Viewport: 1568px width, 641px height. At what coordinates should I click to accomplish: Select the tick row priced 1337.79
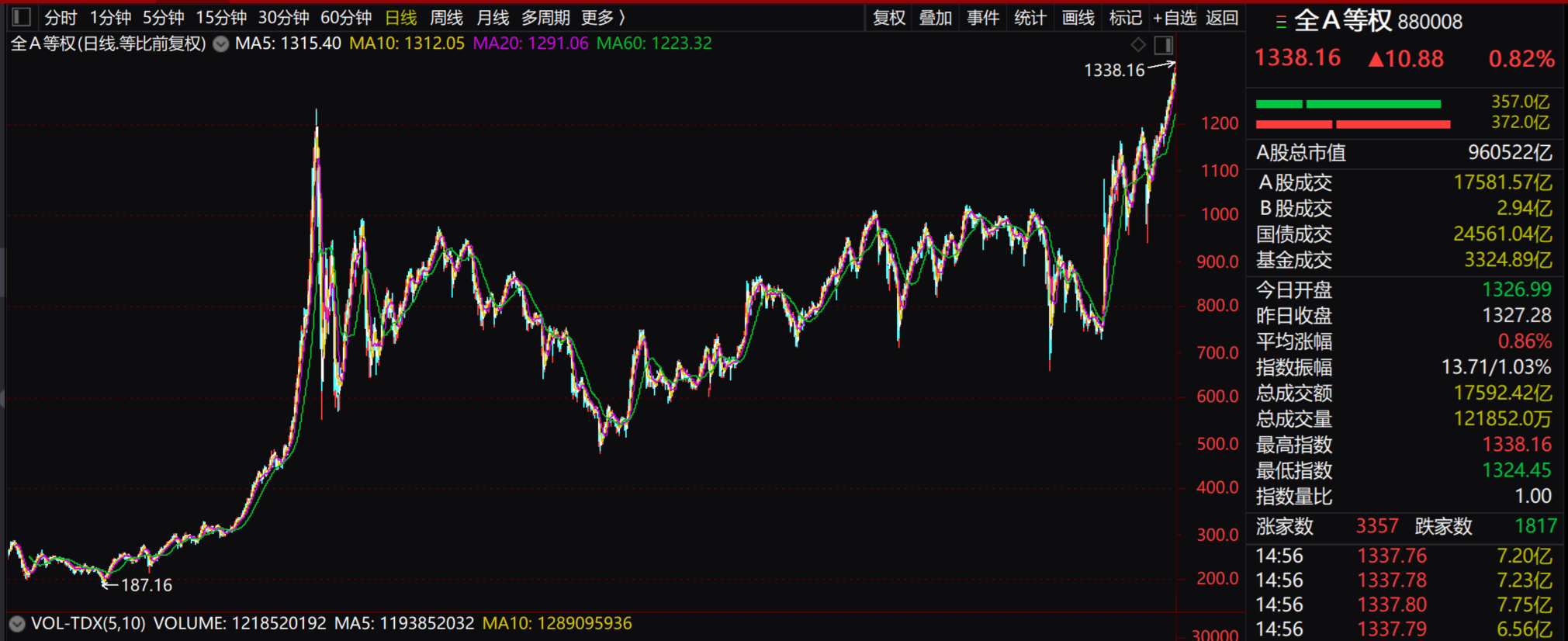1404,629
